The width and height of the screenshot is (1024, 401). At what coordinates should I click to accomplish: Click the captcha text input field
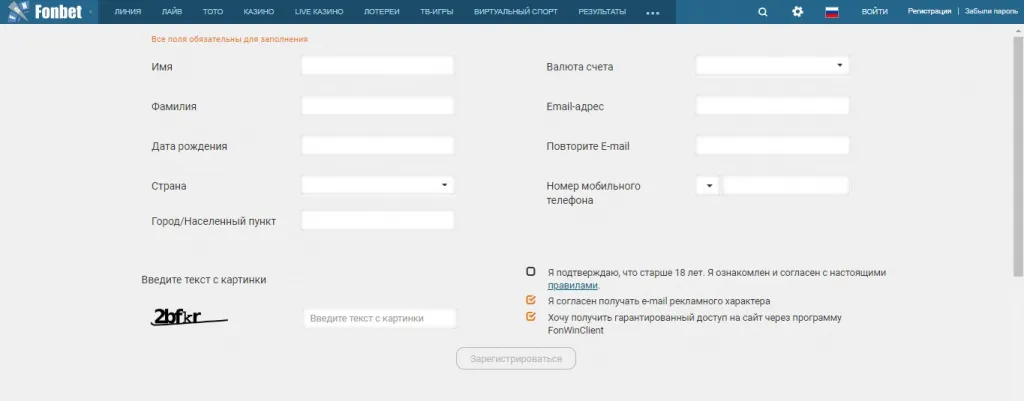coord(380,318)
